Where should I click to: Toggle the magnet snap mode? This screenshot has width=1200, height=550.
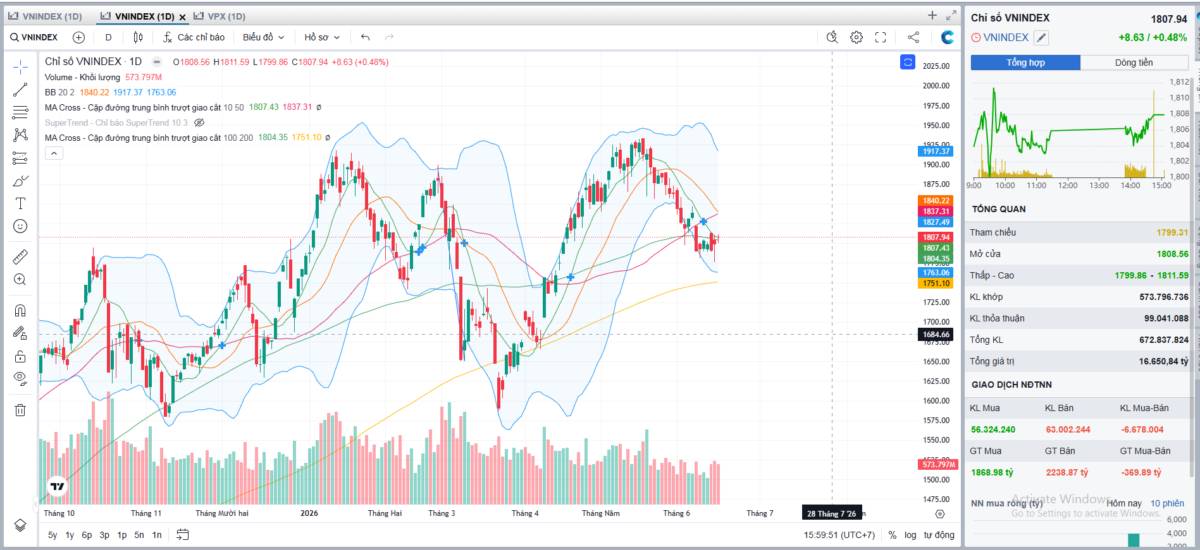coord(19,310)
